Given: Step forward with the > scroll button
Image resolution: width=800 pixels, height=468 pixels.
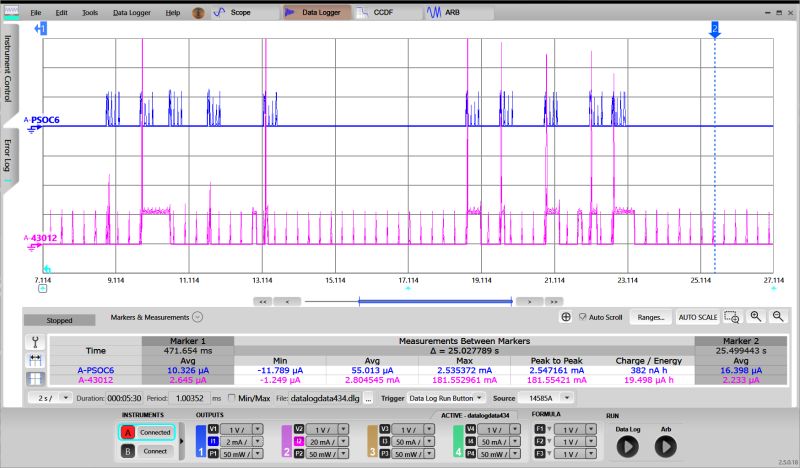Looking at the screenshot, I should tap(529, 302).
